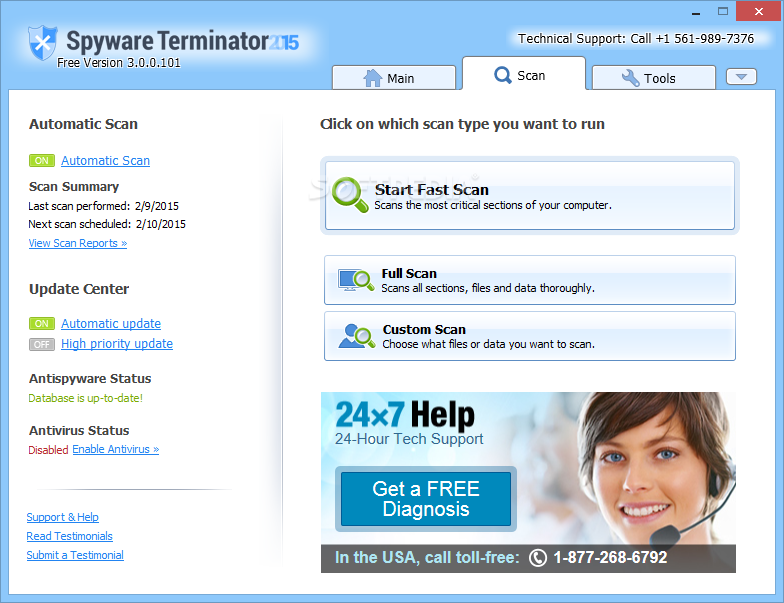
Task: Choose the Custom Scan option
Action: coord(530,336)
